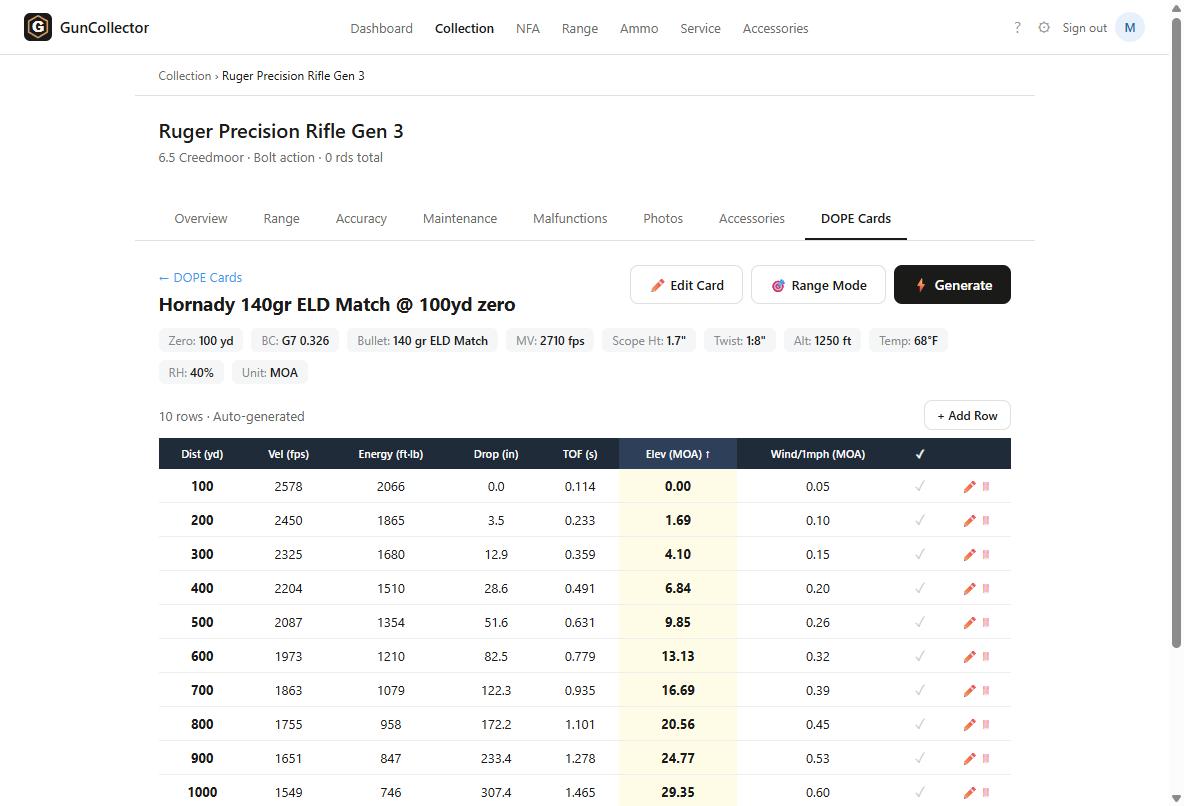Open Range Mode
The height and width of the screenshot is (806, 1184).
(x=818, y=285)
